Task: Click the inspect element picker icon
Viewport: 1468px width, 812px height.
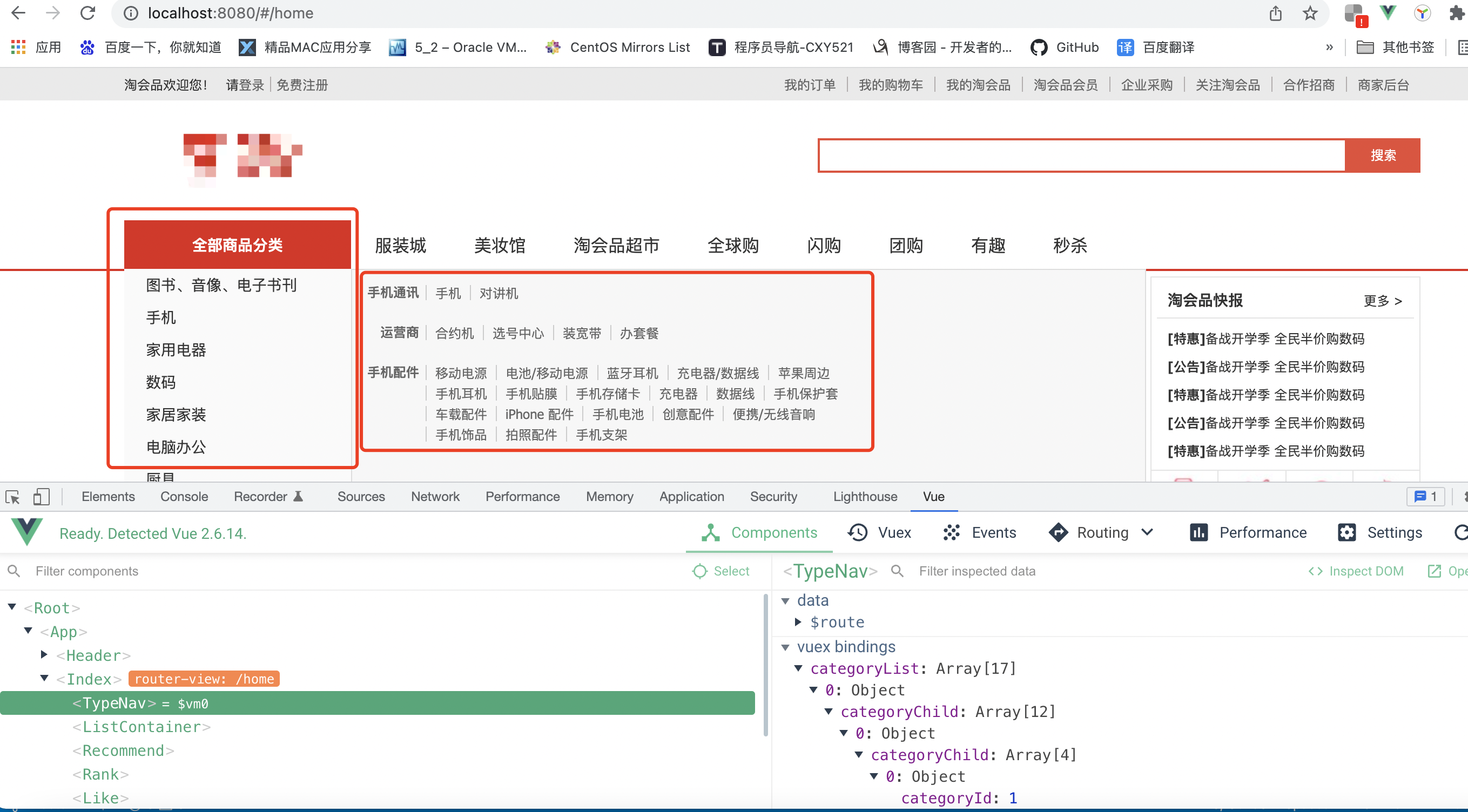Action: pos(12,497)
